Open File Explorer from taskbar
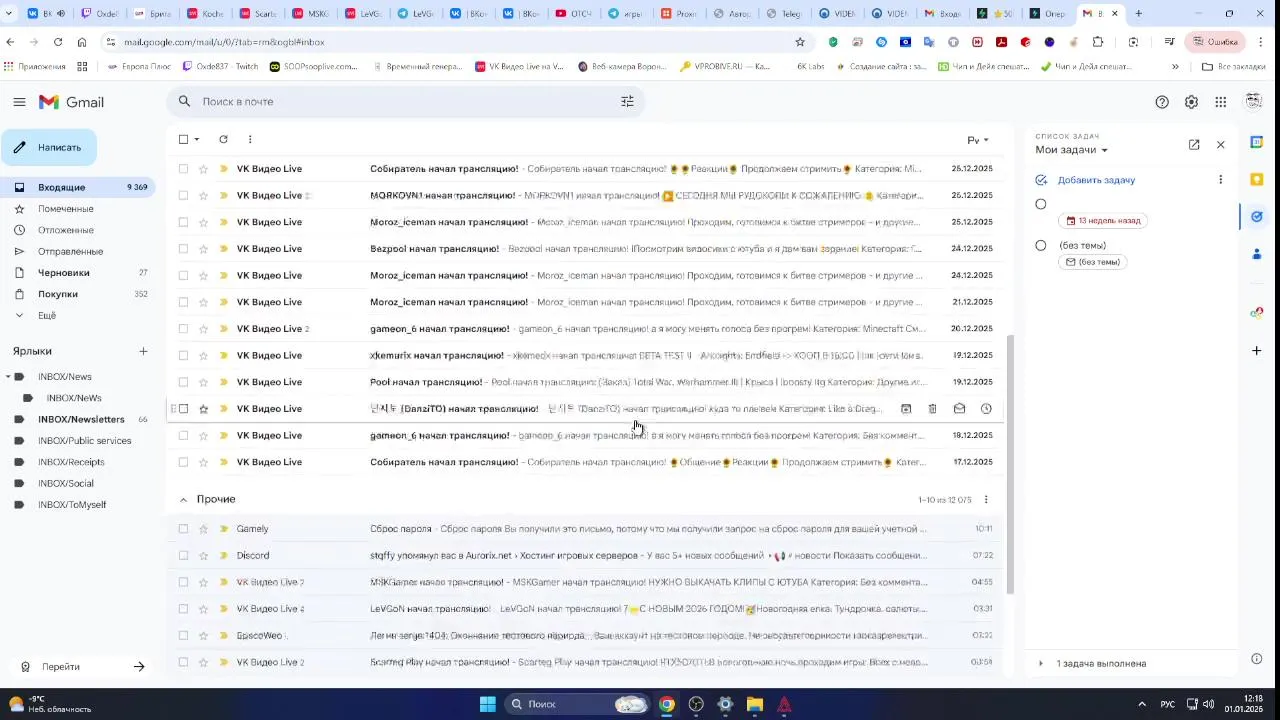 click(755, 704)
